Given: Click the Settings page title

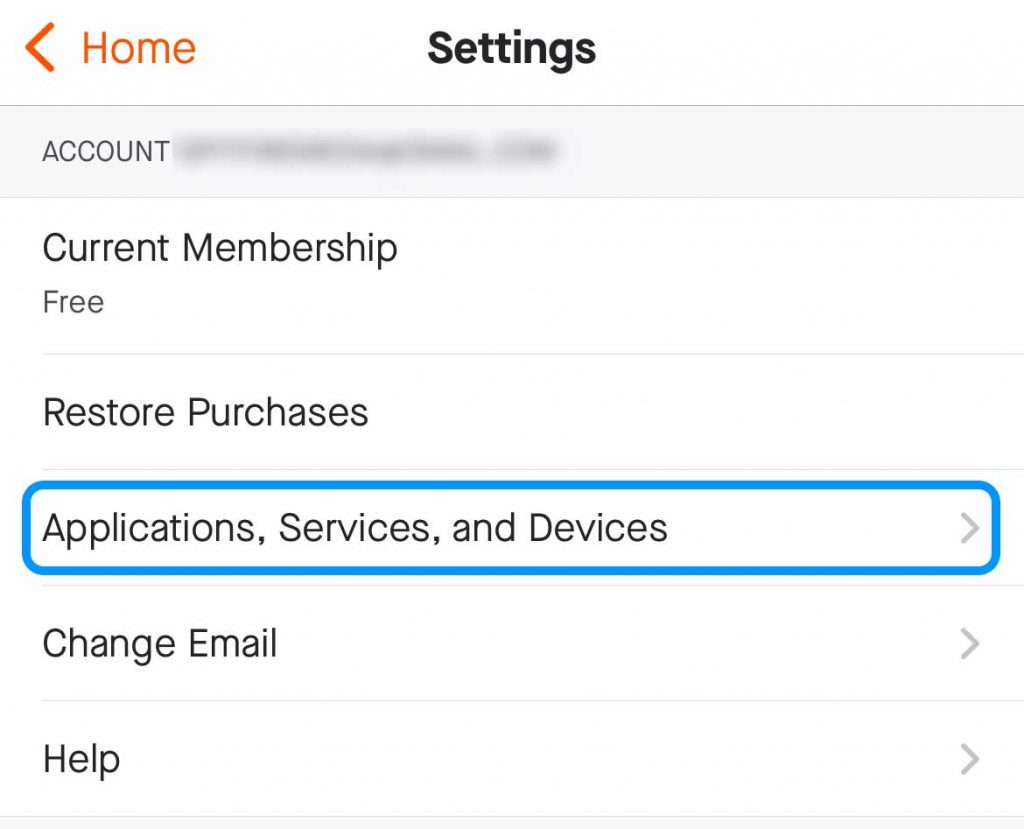Looking at the screenshot, I should click(x=511, y=48).
